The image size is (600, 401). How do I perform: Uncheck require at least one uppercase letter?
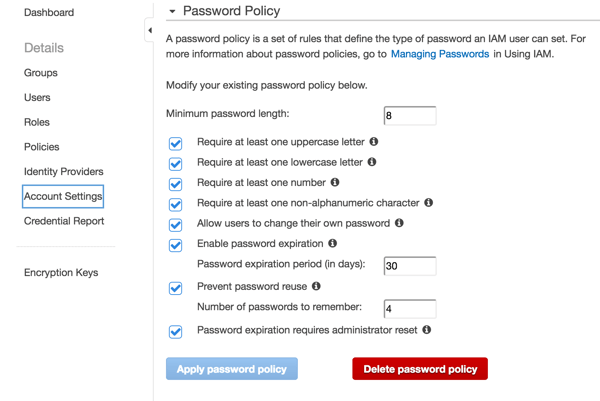point(176,143)
